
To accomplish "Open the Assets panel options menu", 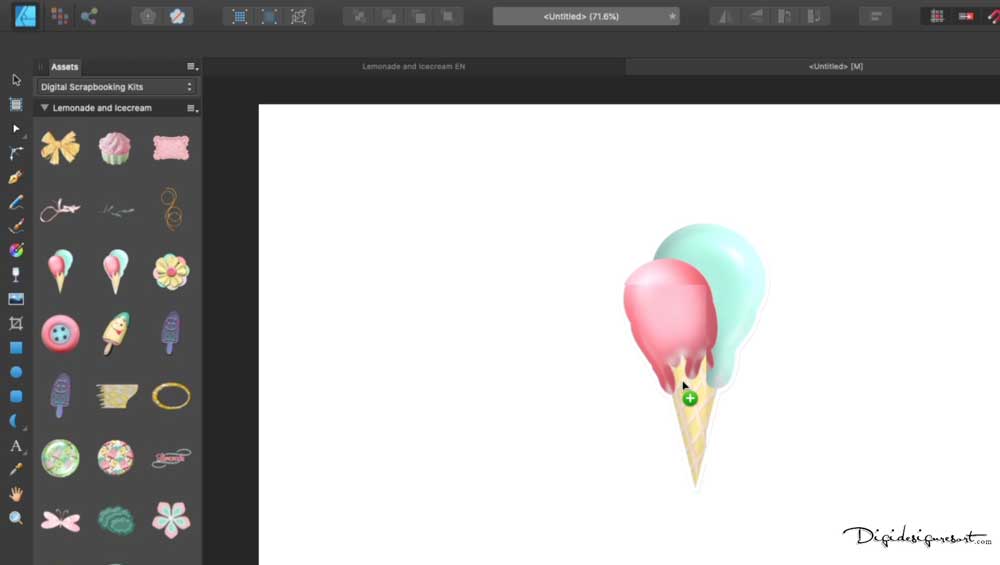I will point(192,66).
